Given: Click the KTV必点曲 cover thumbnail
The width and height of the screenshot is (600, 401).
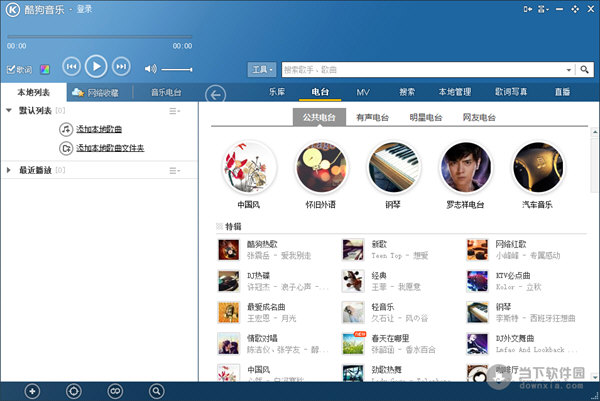Looking at the screenshot, I should point(478,281).
